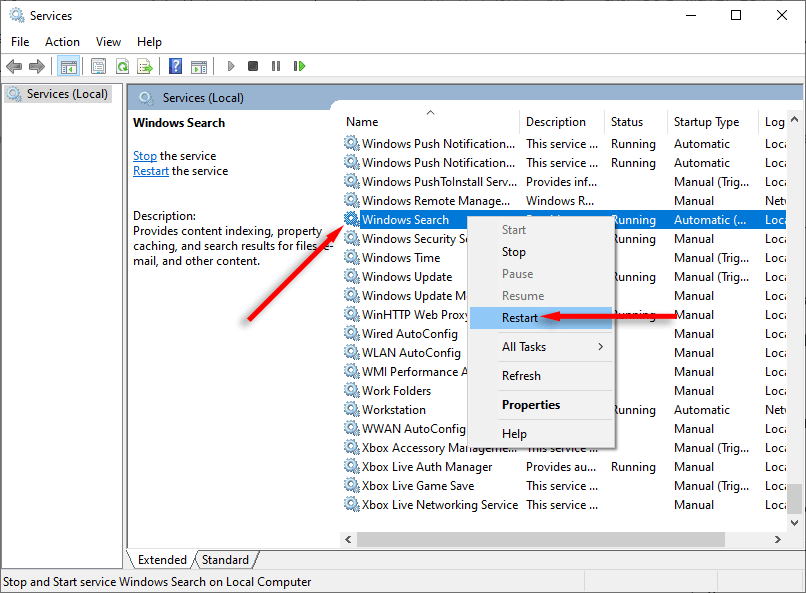Click the Refresh toolbar icon
This screenshot has width=806, height=593.
[x=122, y=66]
